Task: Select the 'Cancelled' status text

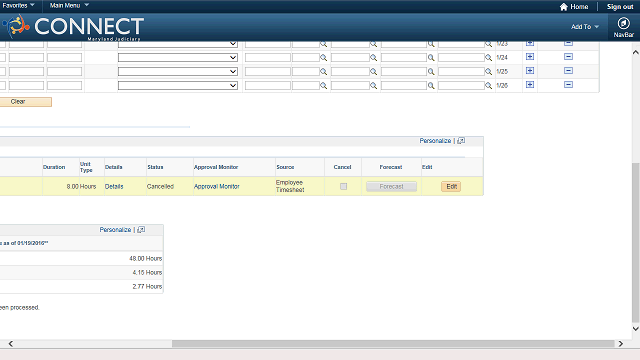Action: point(160,187)
